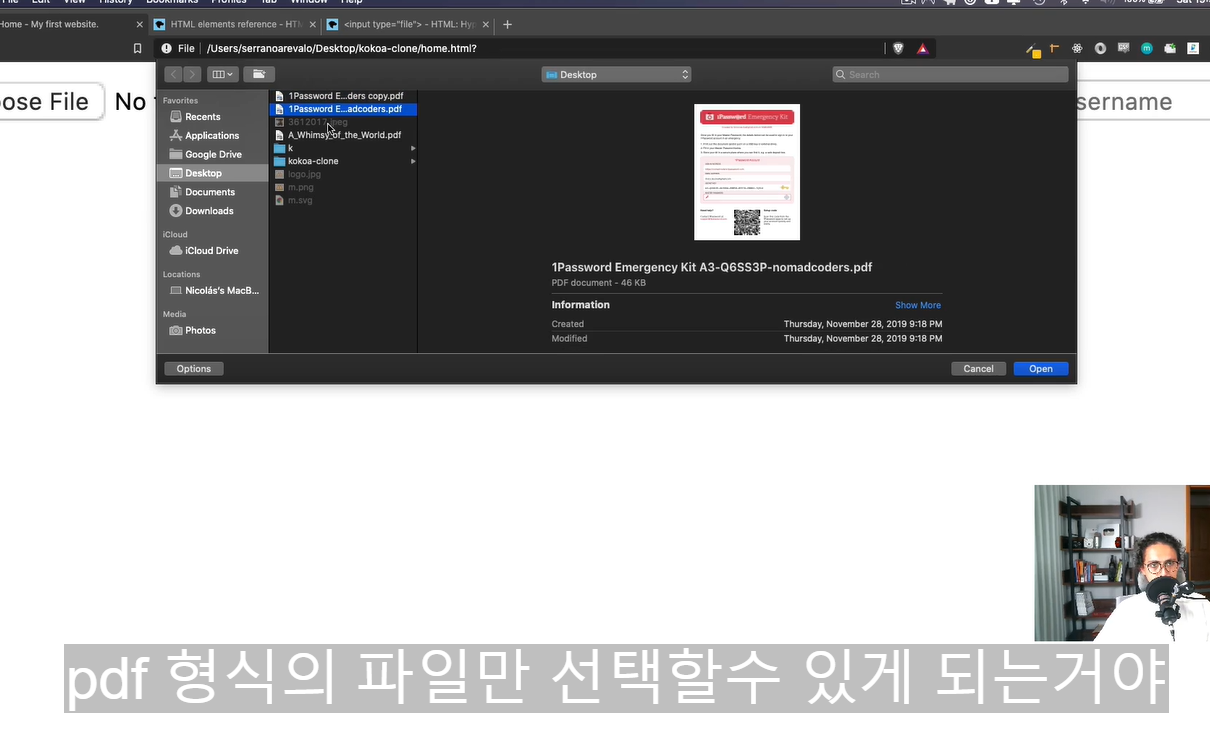Viewport: 1210px width, 734px height.
Task: Click the Options button
Action: tap(194, 369)
